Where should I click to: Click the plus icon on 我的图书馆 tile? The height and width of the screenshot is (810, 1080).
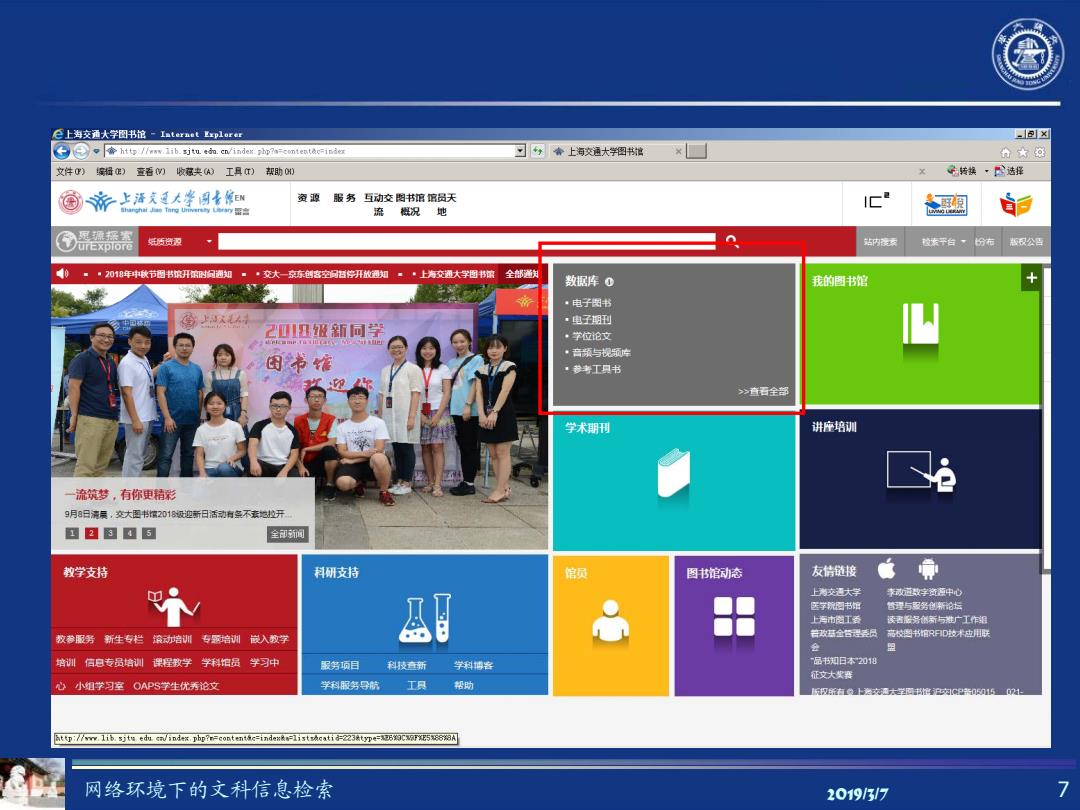[x=1031, y=278]
